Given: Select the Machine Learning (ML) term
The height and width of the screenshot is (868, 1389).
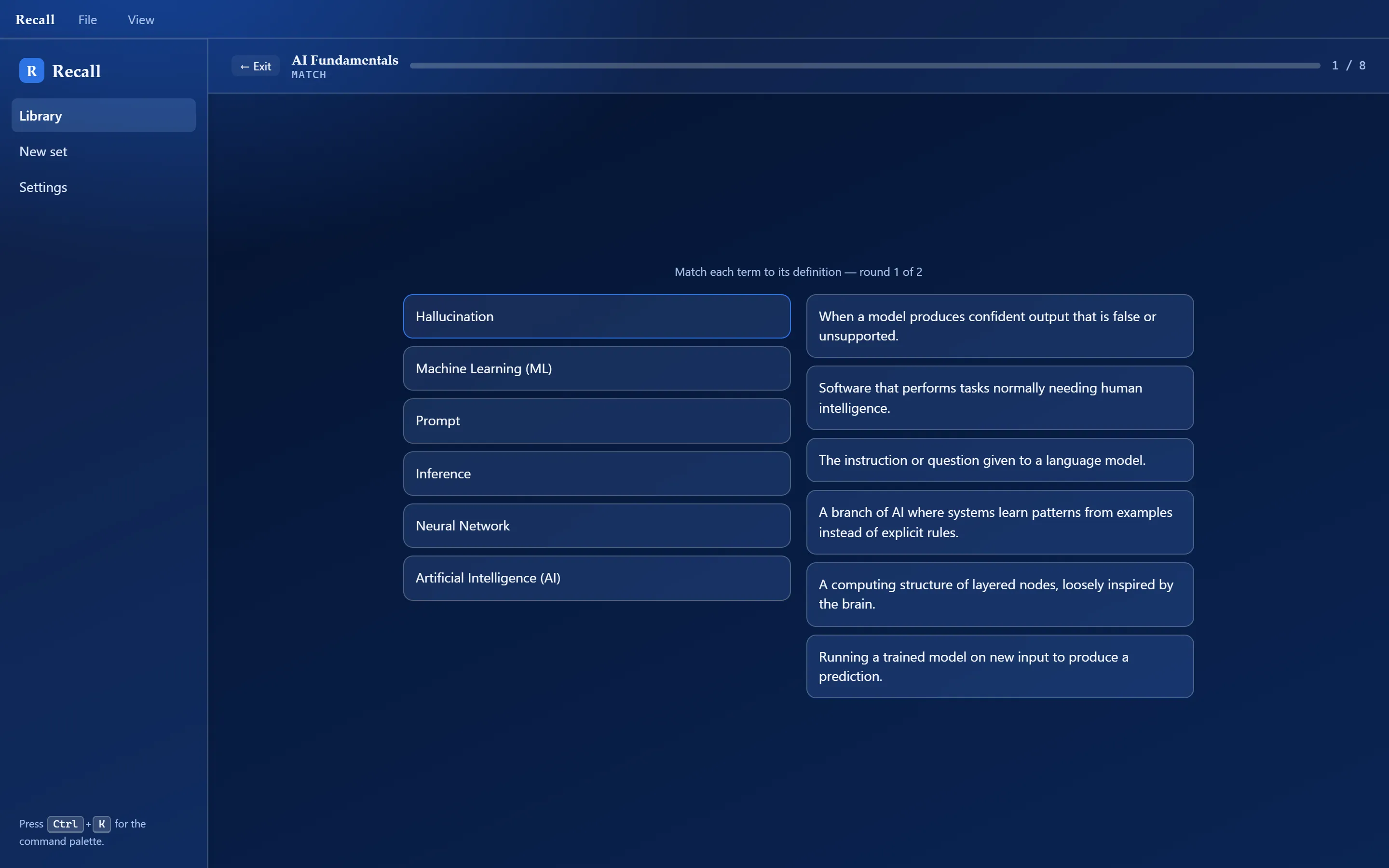Looking at the screenshot, I should coord(596,368).
